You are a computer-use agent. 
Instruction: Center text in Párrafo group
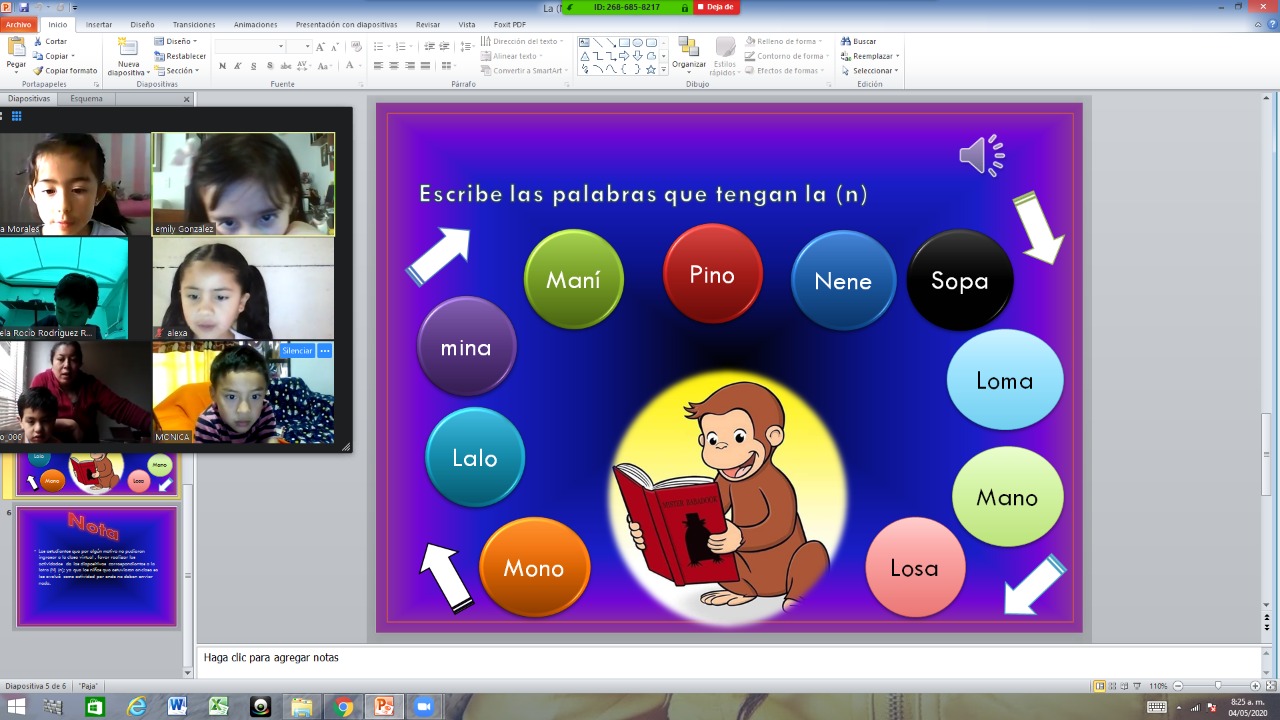tap(394, 66)
